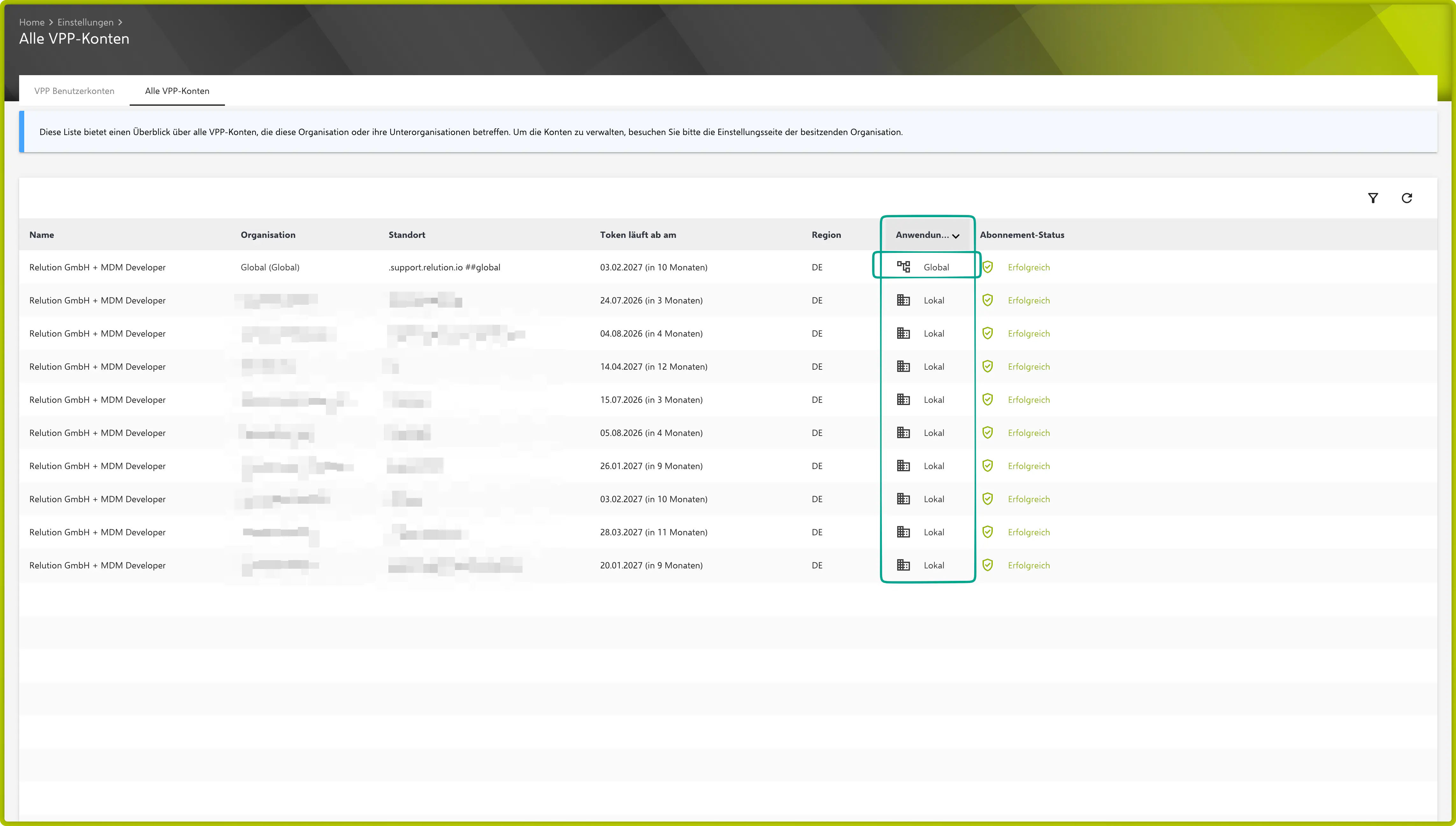Open Einstellungen breadcrumb link
The width and height of the screenshot is (1456, 826).
pyautogui.click(x=85, y=22)
